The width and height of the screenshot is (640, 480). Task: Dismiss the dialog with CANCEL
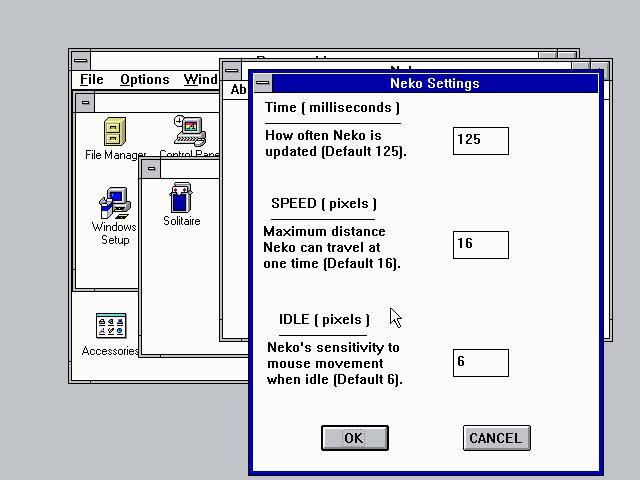tap(497, 438)
